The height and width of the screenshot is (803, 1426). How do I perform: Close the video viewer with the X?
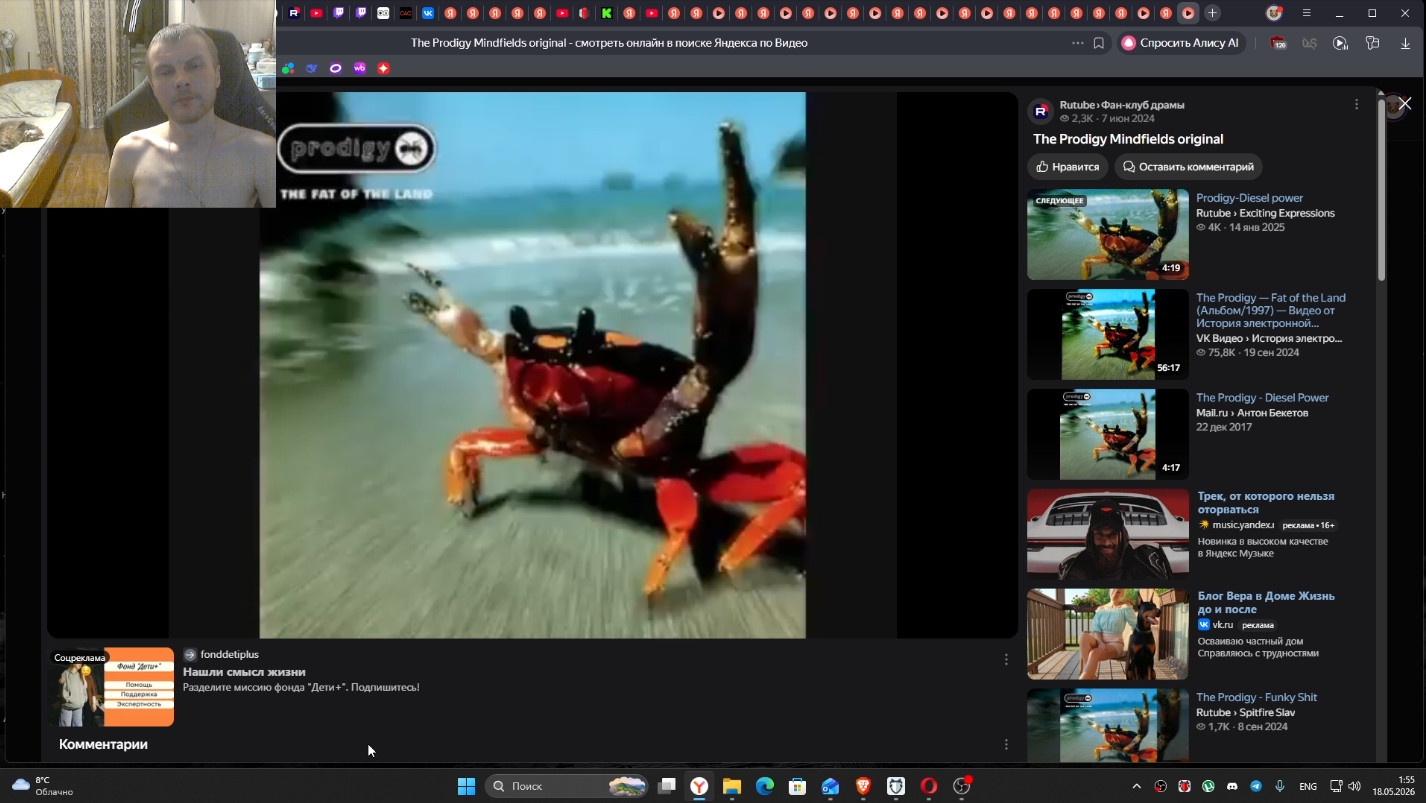[x=1405, y=104]
